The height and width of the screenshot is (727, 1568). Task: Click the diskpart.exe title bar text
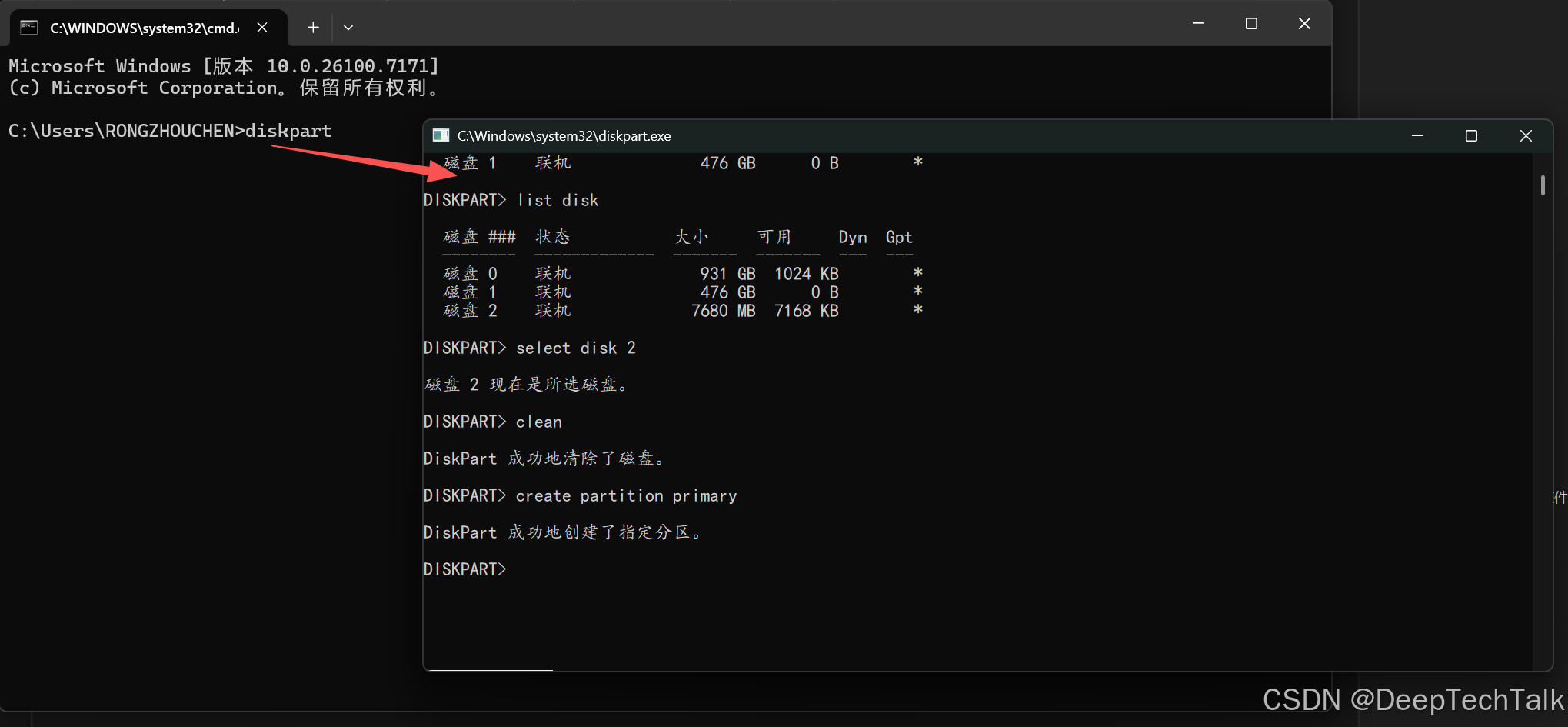(x=564, y=136)
